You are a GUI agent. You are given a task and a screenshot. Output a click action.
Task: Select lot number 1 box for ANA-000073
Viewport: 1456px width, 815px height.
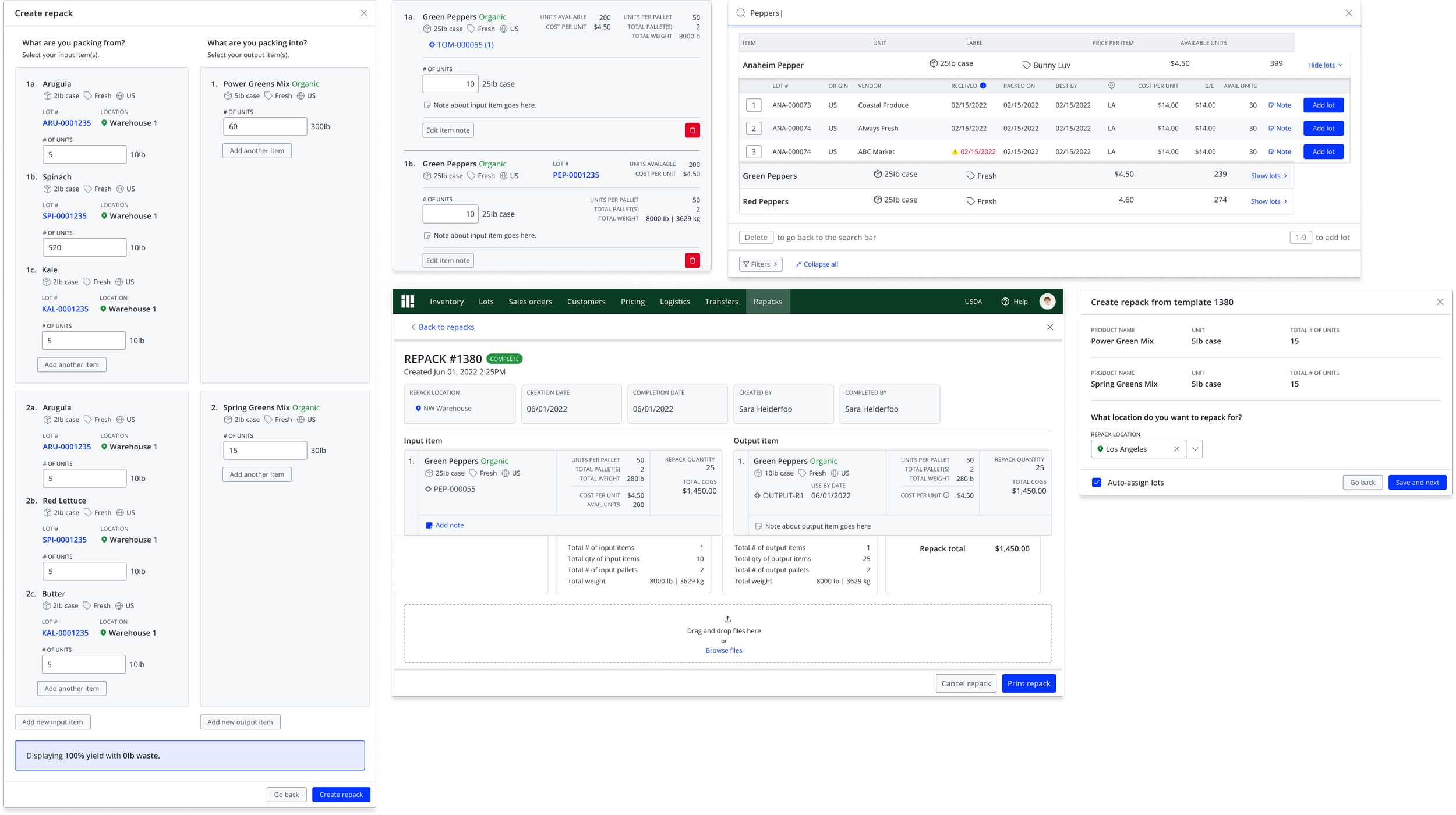point(754,105)
